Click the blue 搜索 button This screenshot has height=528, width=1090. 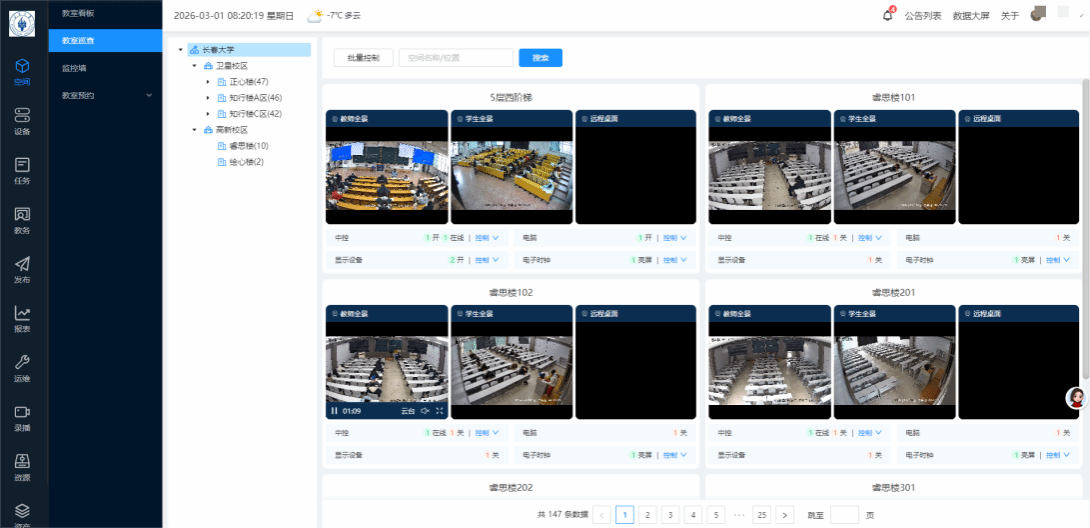tap(540, 58)
